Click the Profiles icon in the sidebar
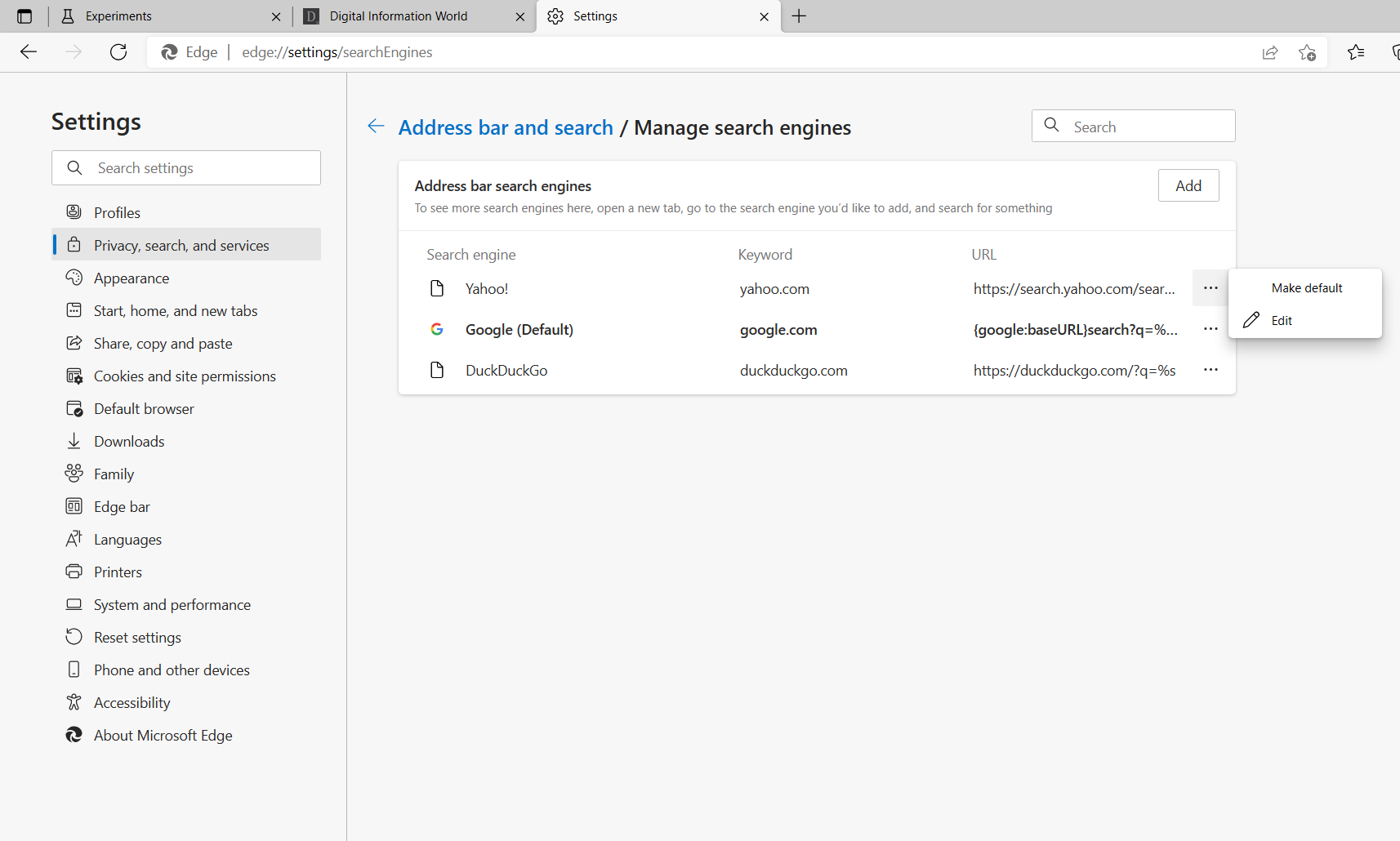Viewport: 1400px width, 841px height. [x=74, y=212]
